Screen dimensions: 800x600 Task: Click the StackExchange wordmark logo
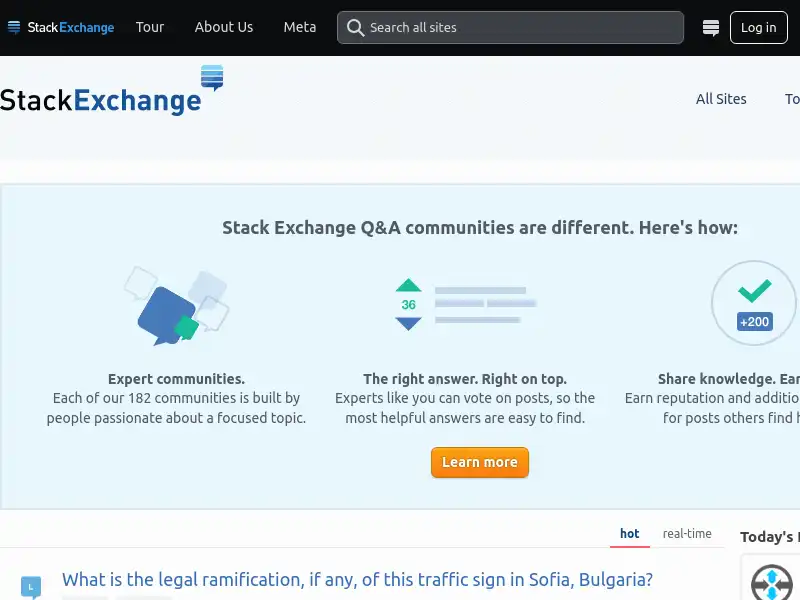point(100,100)
